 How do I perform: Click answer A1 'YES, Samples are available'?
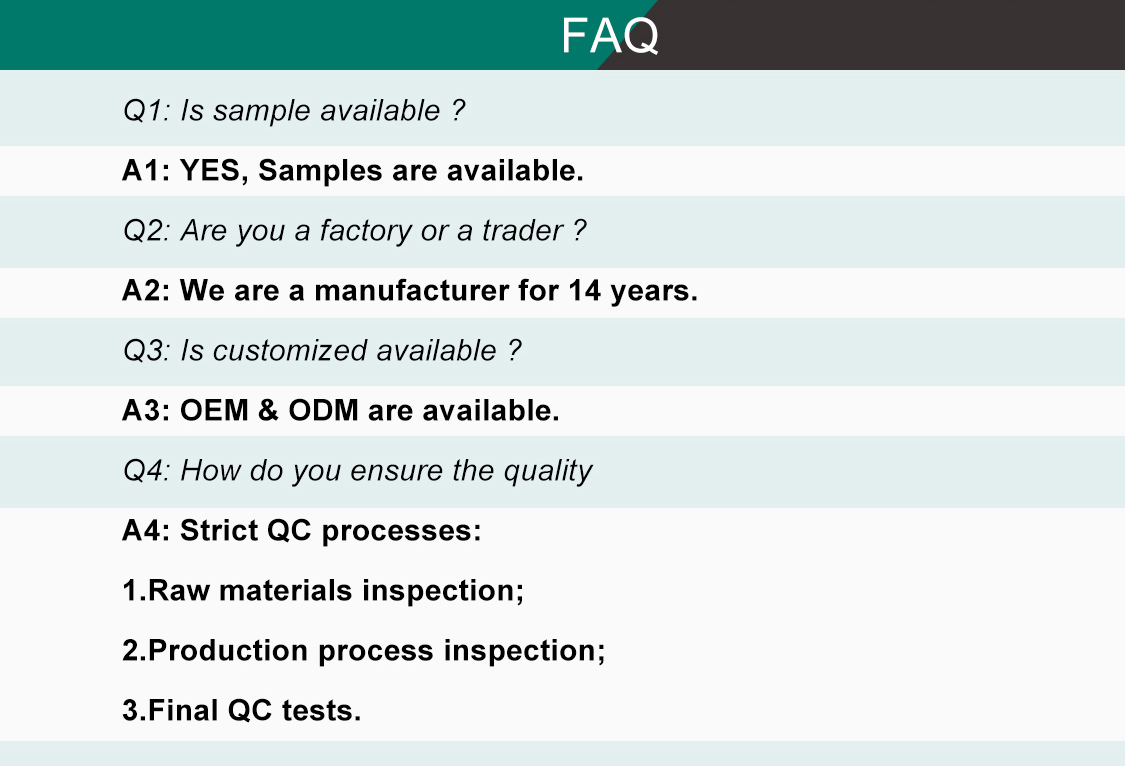click(352, 171)
